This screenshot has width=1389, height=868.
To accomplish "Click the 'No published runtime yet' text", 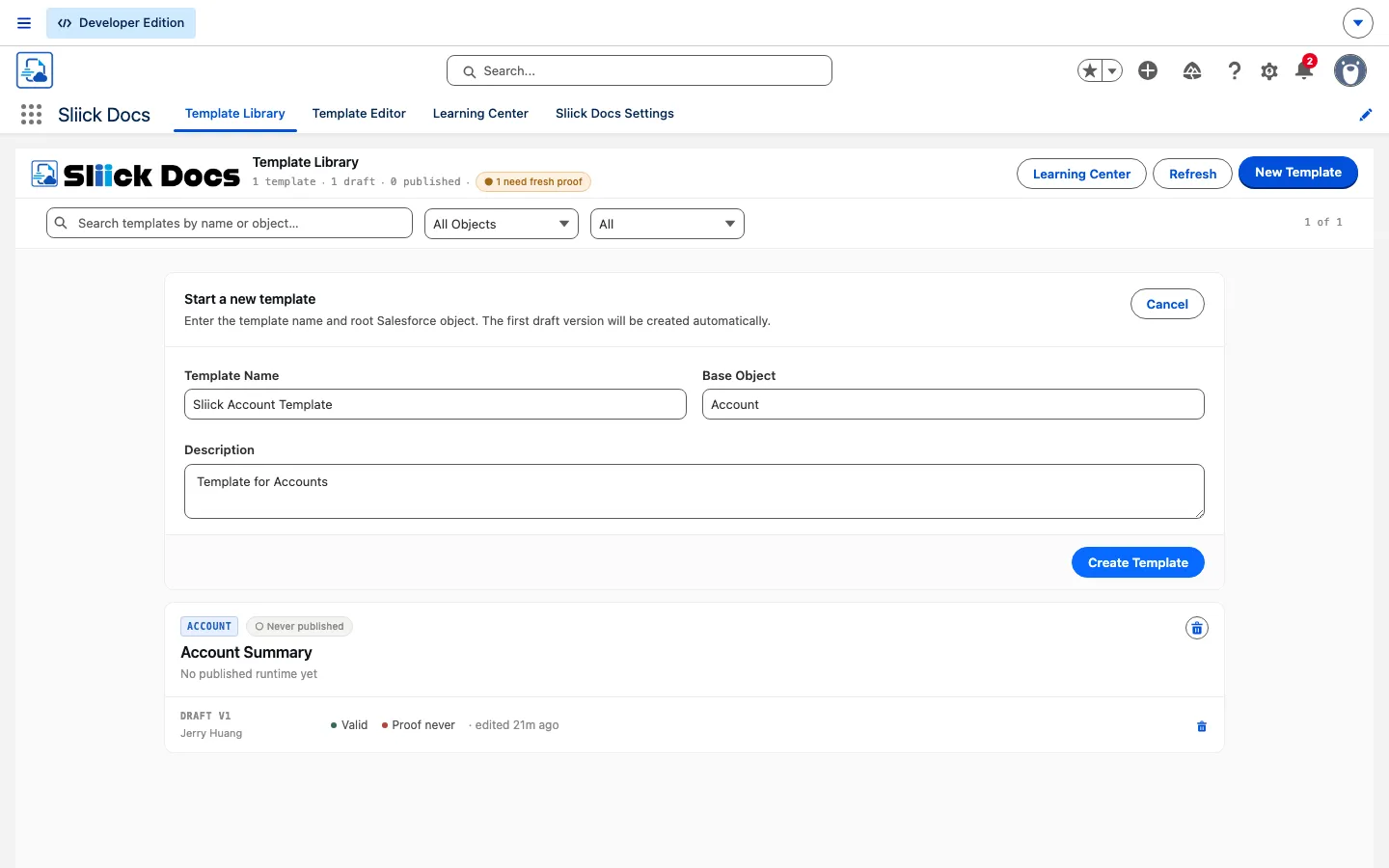I will click(249, 674).
